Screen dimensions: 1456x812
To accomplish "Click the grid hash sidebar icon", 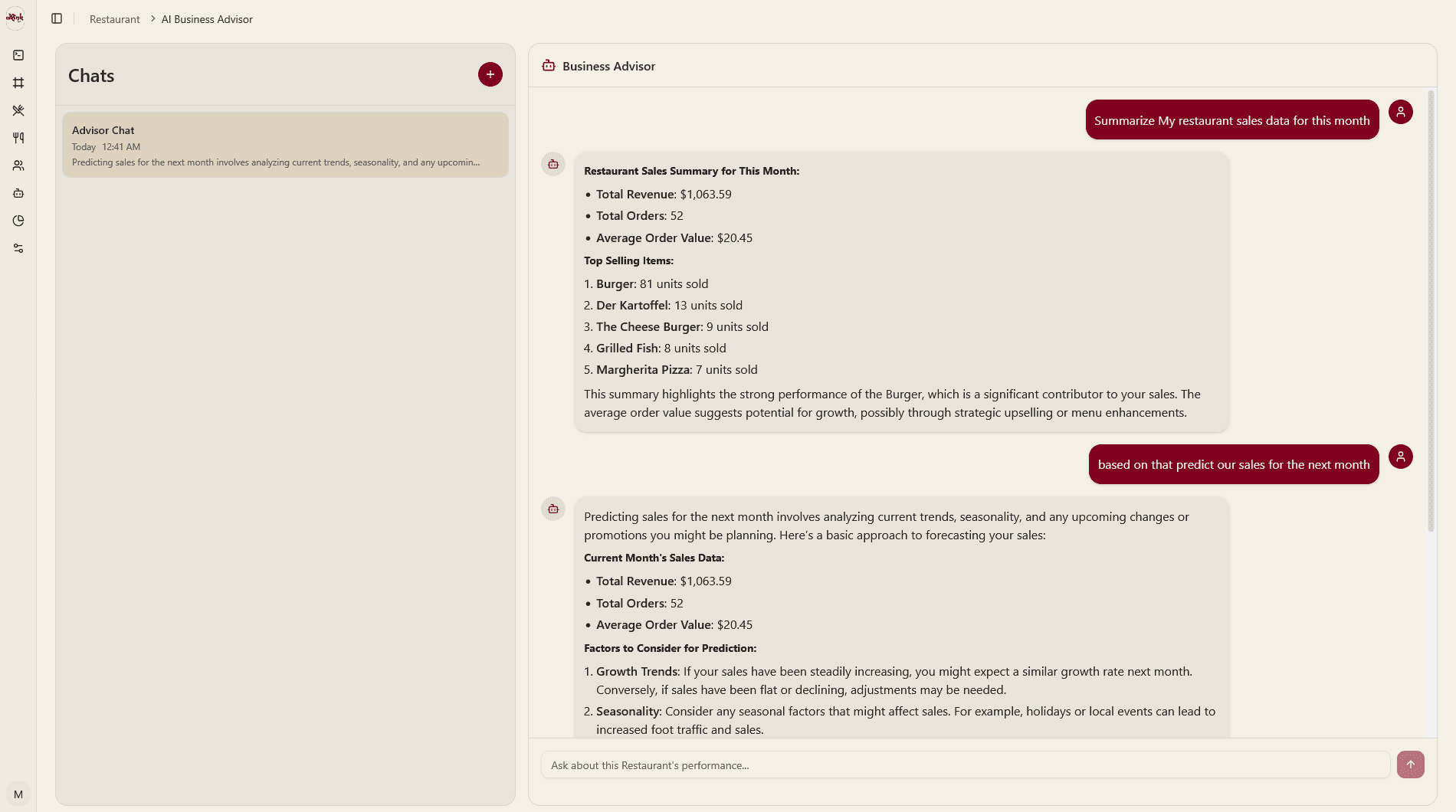I will pyautogui.click(x=18, y=83).
